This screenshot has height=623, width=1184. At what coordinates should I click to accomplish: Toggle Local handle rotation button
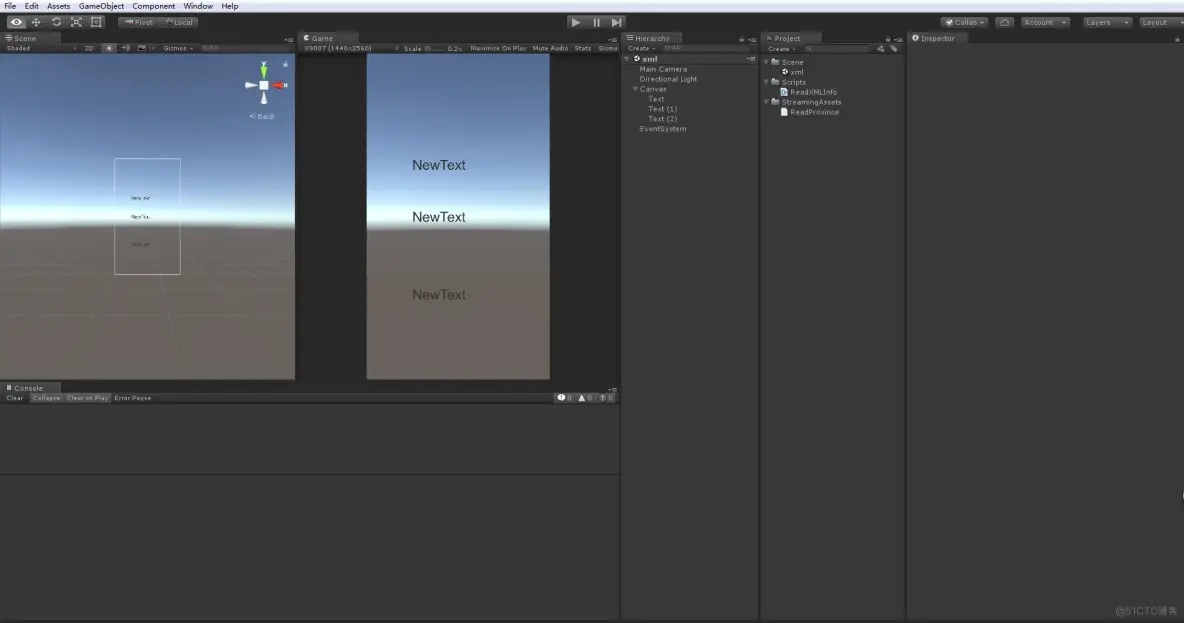point(179,23)
